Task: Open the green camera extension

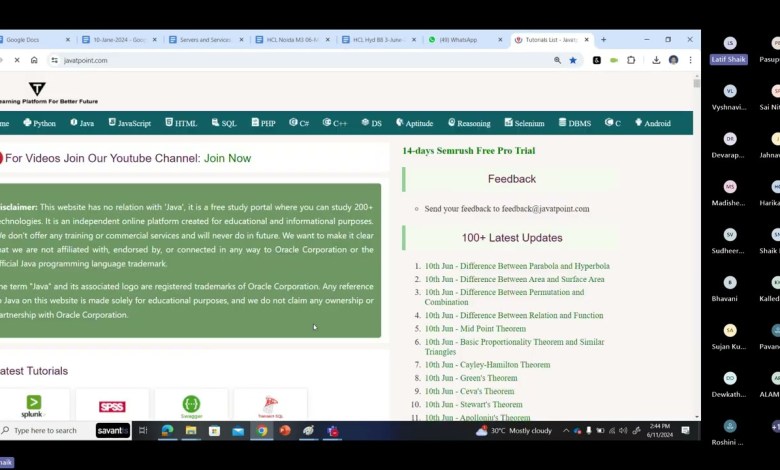Action: click(x=614, y=60)
